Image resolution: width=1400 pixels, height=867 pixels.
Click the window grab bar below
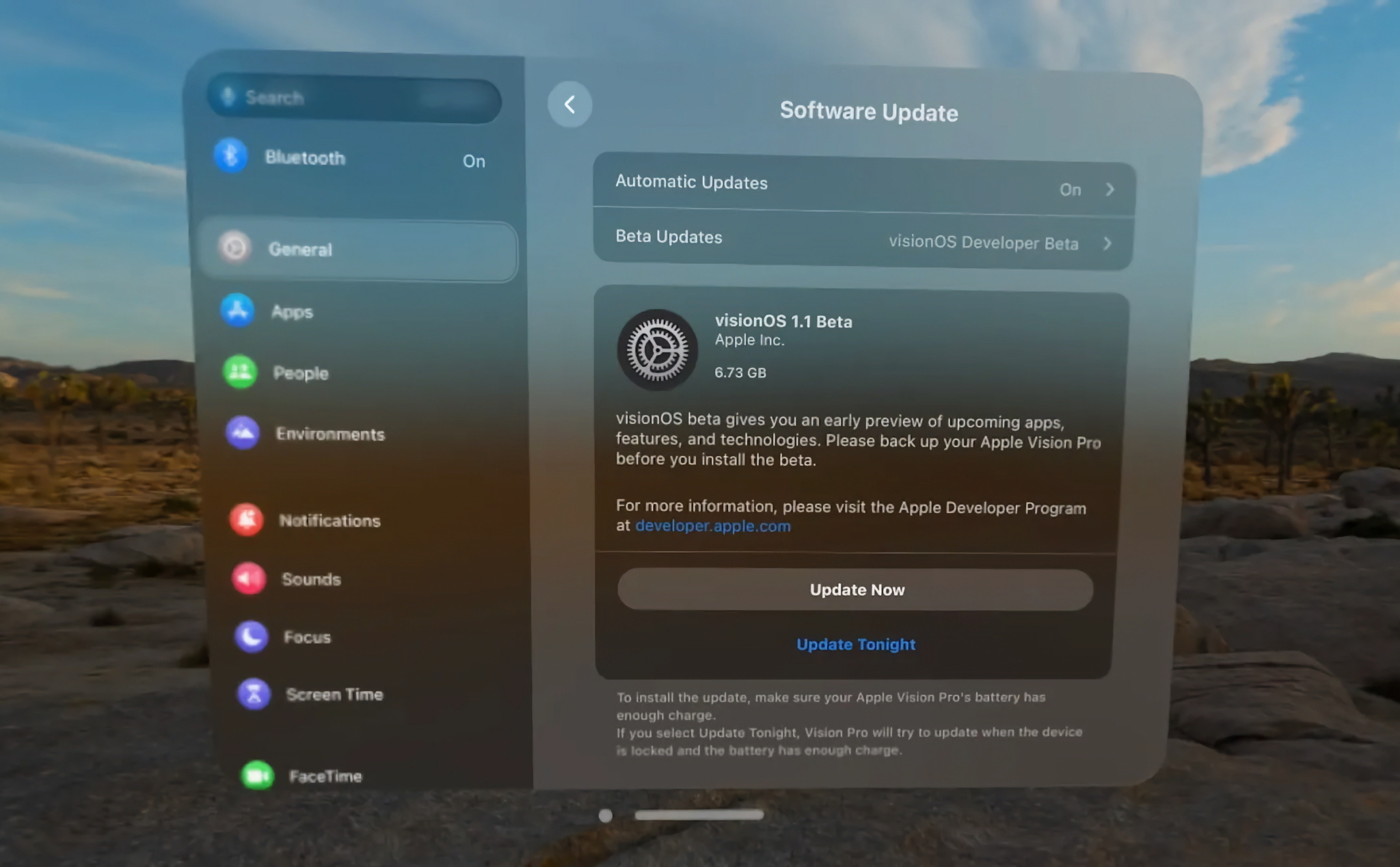[x=699, y=815]
